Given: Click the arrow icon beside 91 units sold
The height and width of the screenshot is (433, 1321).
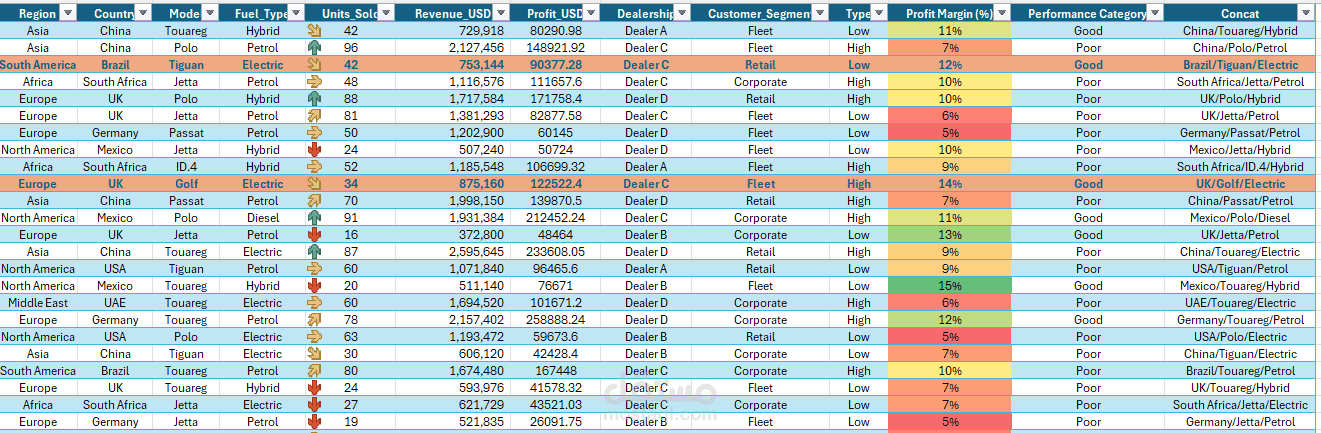Looking at the screenshot, I should [x=315, y=218].
